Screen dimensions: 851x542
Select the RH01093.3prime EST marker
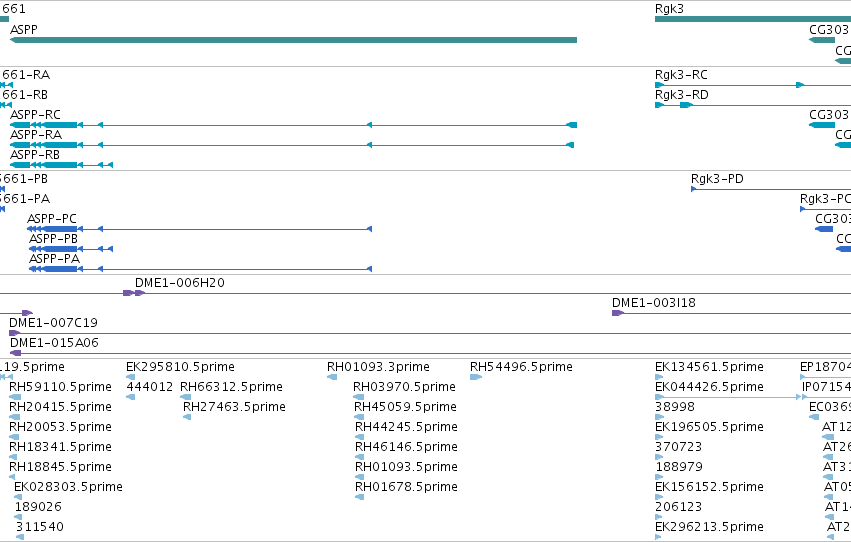pos(332,377)
